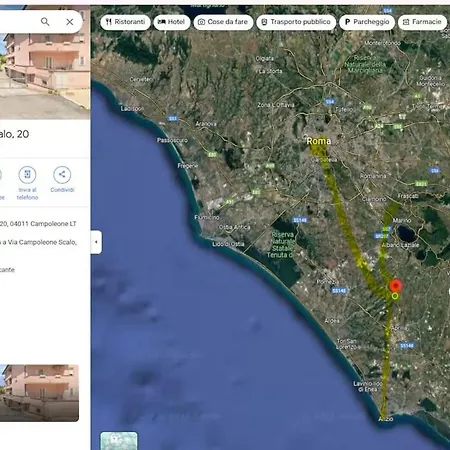450x450 pixels.
Task: Click the Ostia Antica map label
Action: tap(234, 227)
